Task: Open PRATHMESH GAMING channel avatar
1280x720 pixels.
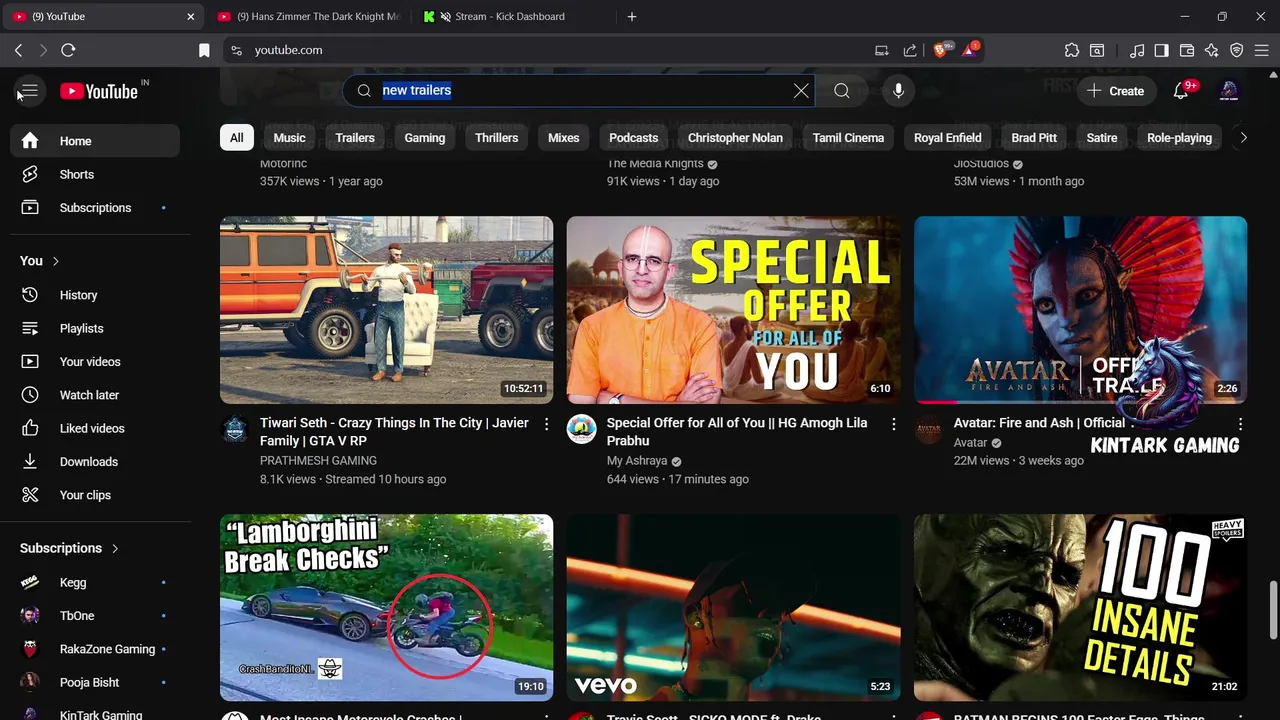Action: pos(235,429)
